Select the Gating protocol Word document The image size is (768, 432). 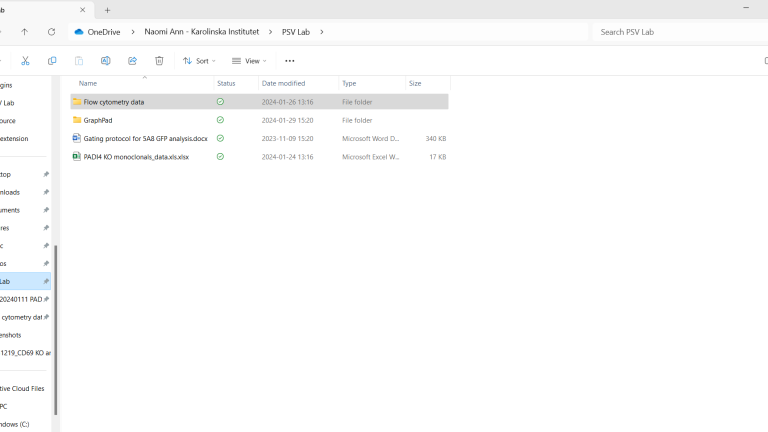tap(145, 139)
